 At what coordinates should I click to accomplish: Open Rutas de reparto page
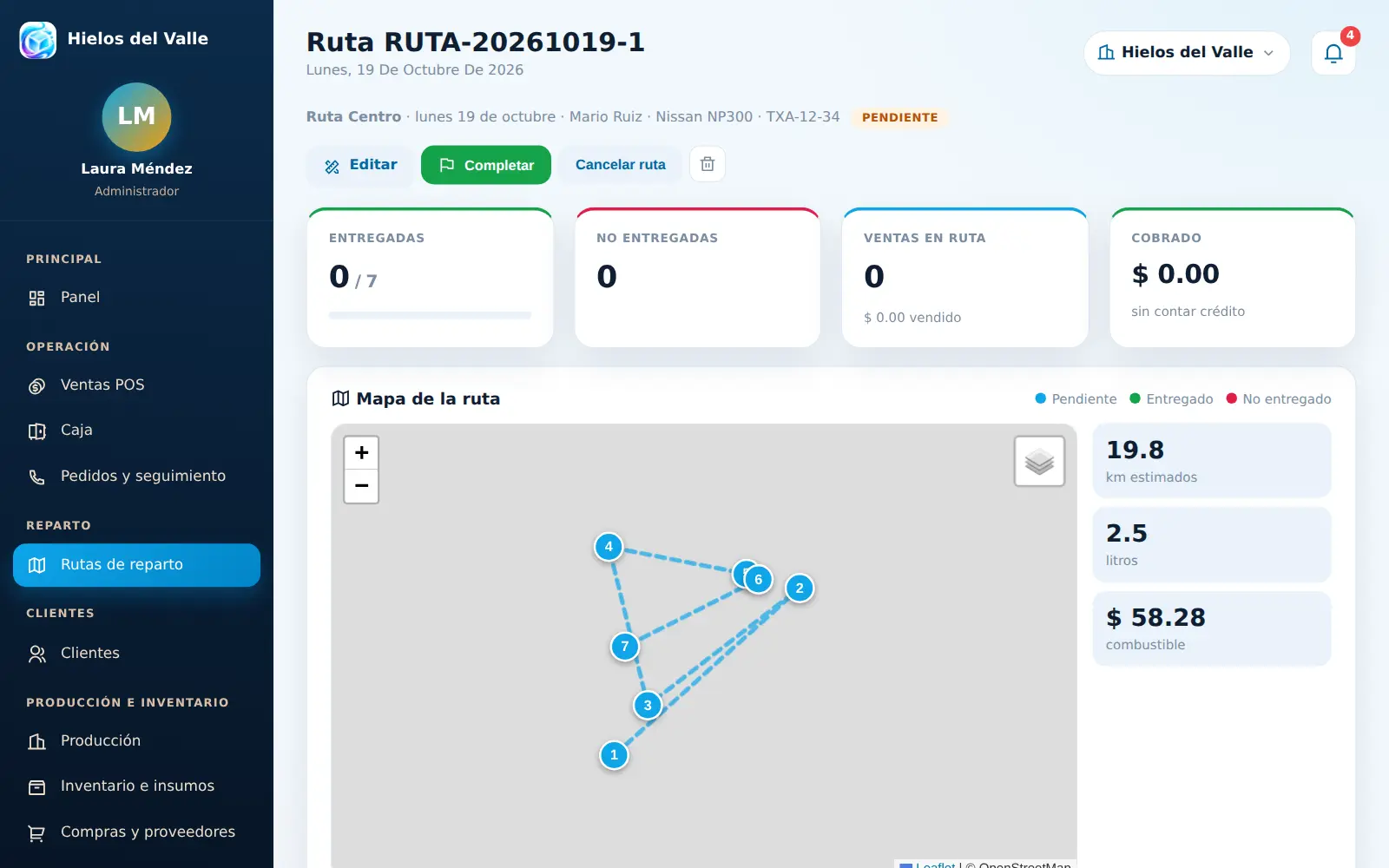coord(136,565)
